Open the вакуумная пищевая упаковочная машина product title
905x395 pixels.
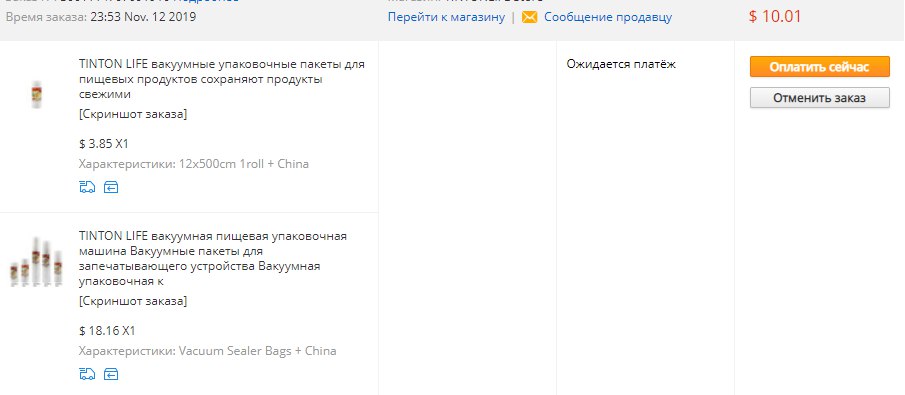click(213, 259)
